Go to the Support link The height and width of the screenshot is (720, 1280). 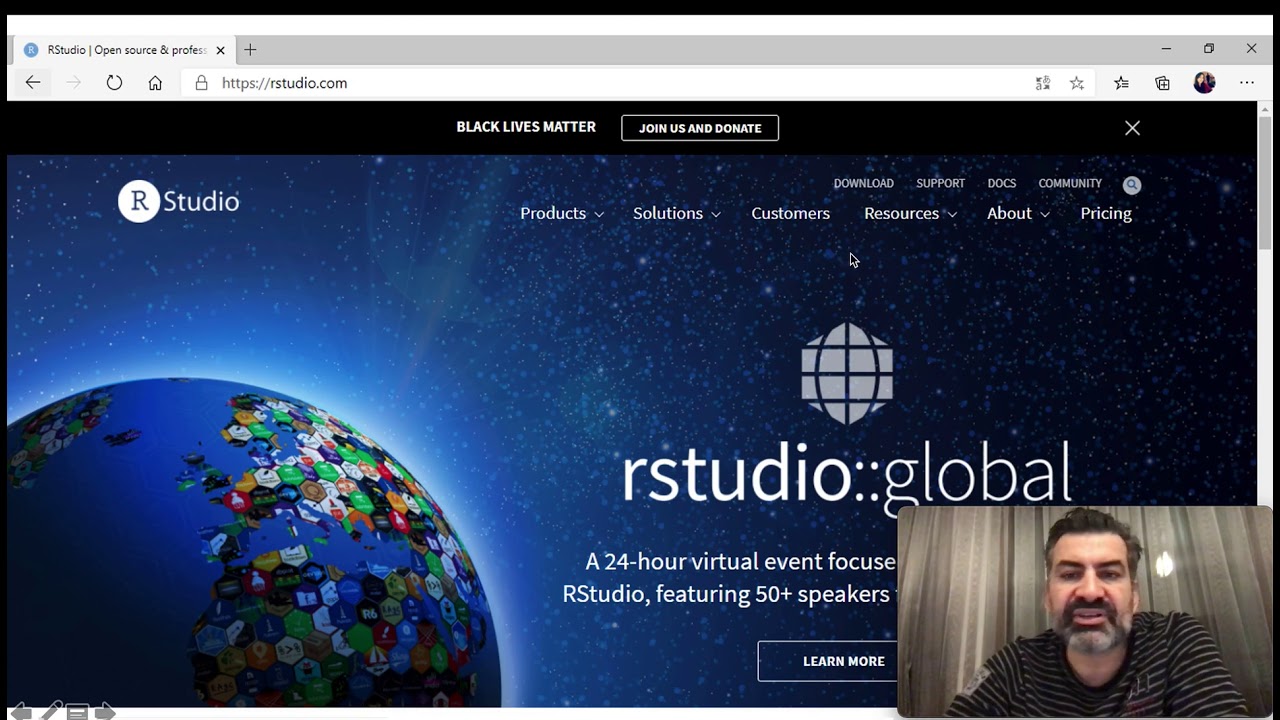pyautogui.click(x=941, y=183)
